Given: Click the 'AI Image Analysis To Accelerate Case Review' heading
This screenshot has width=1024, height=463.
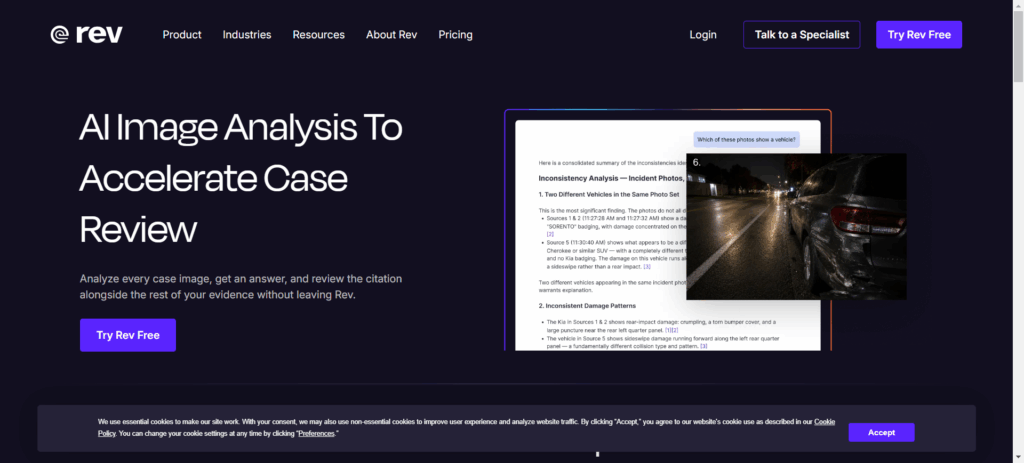Looking at the screenshot, I should (241, 178).
